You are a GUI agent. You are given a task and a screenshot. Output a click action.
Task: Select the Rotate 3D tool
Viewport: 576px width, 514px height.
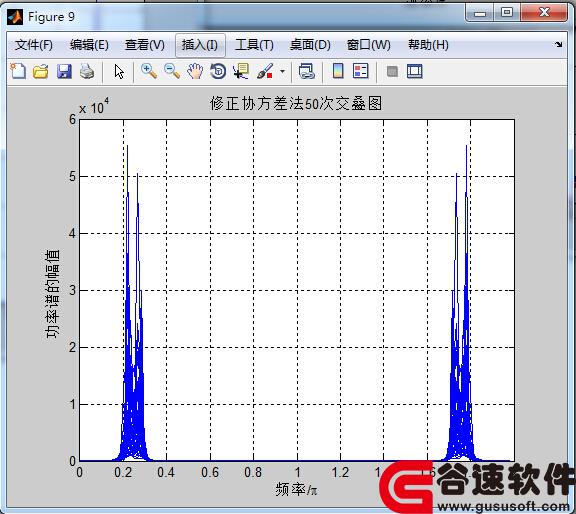[x=218, y=71]
